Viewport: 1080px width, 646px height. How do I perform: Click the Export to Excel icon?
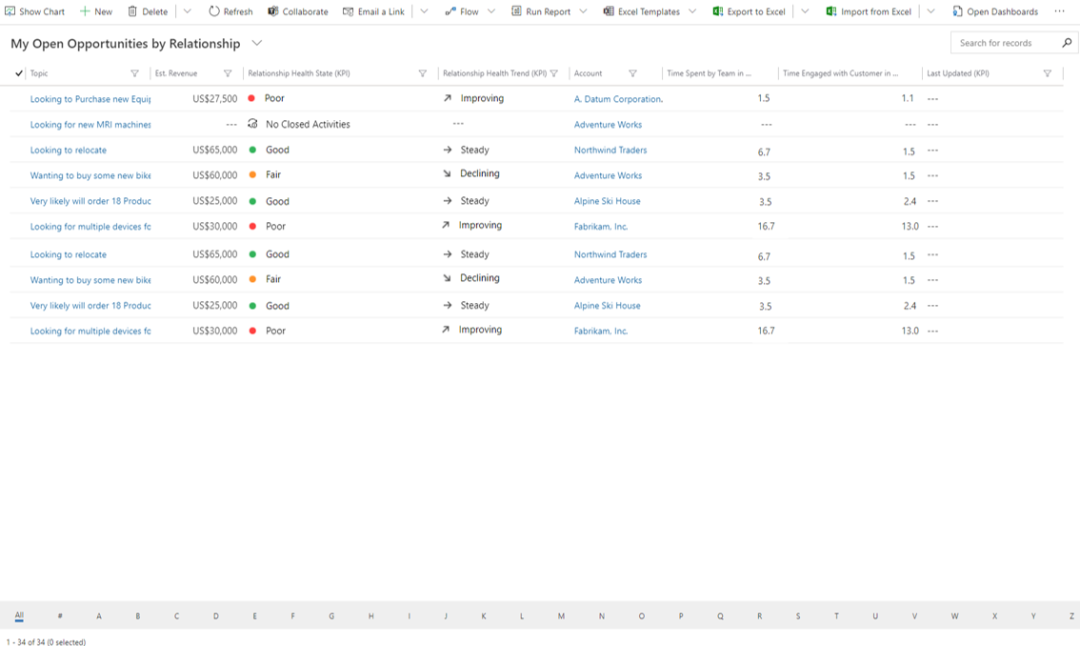(x=718, y=12)
